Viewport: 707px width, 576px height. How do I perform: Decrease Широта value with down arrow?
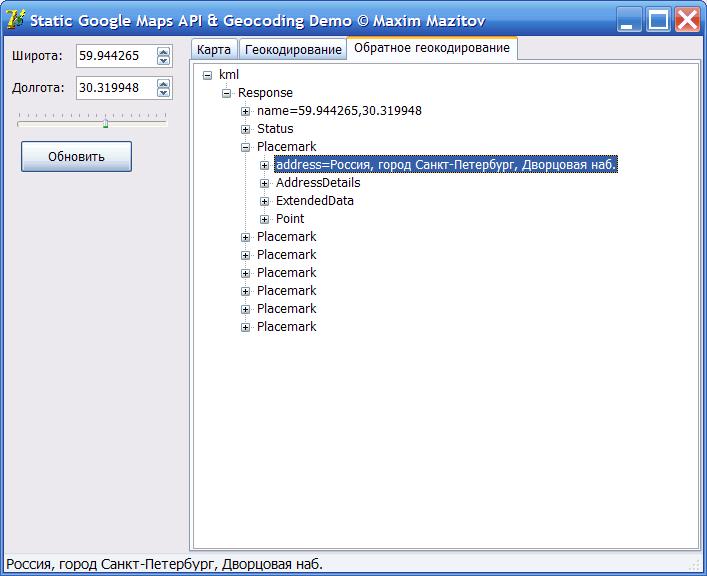(x=163, y=61)
